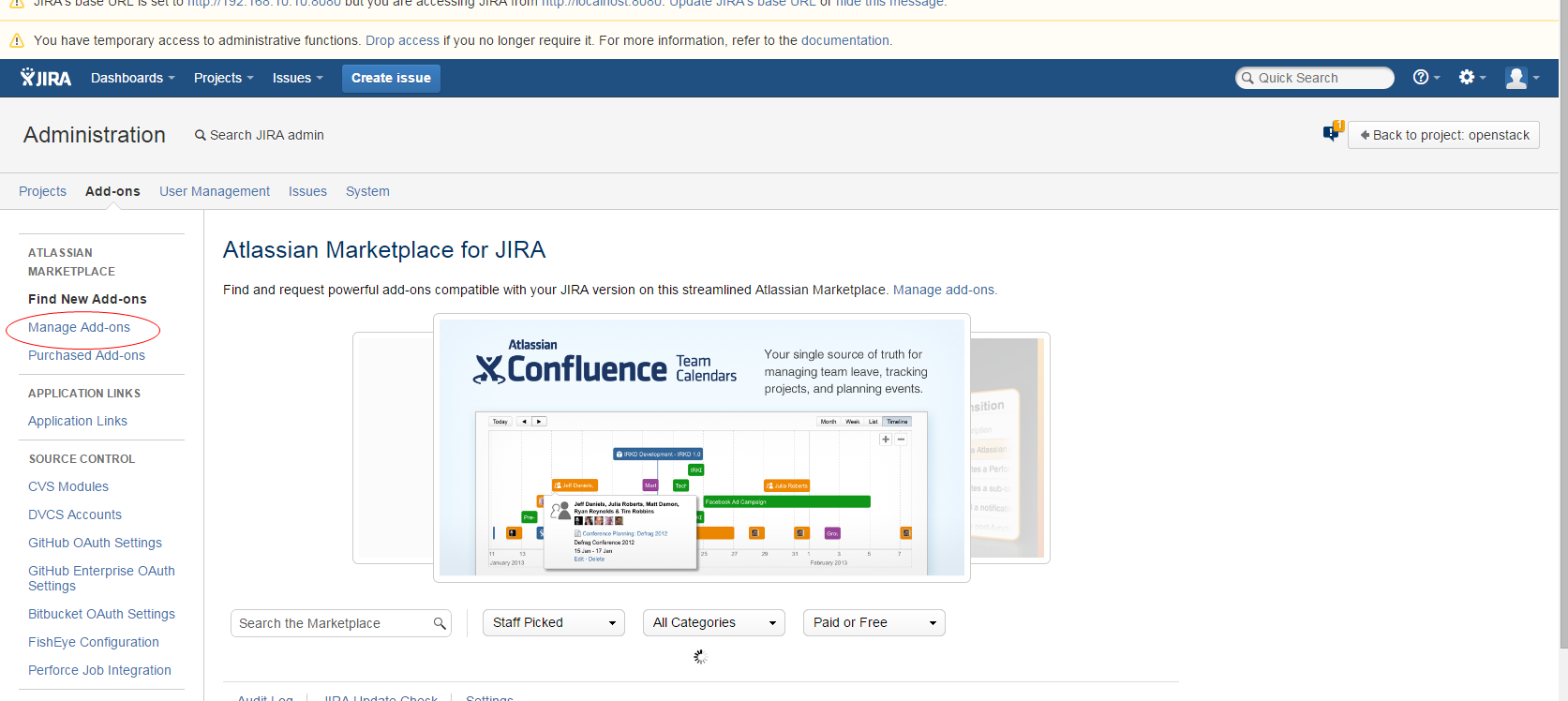Click the JIRA logo in header
This screenshot has height=701, width=1568.
[x=46, y=78]
